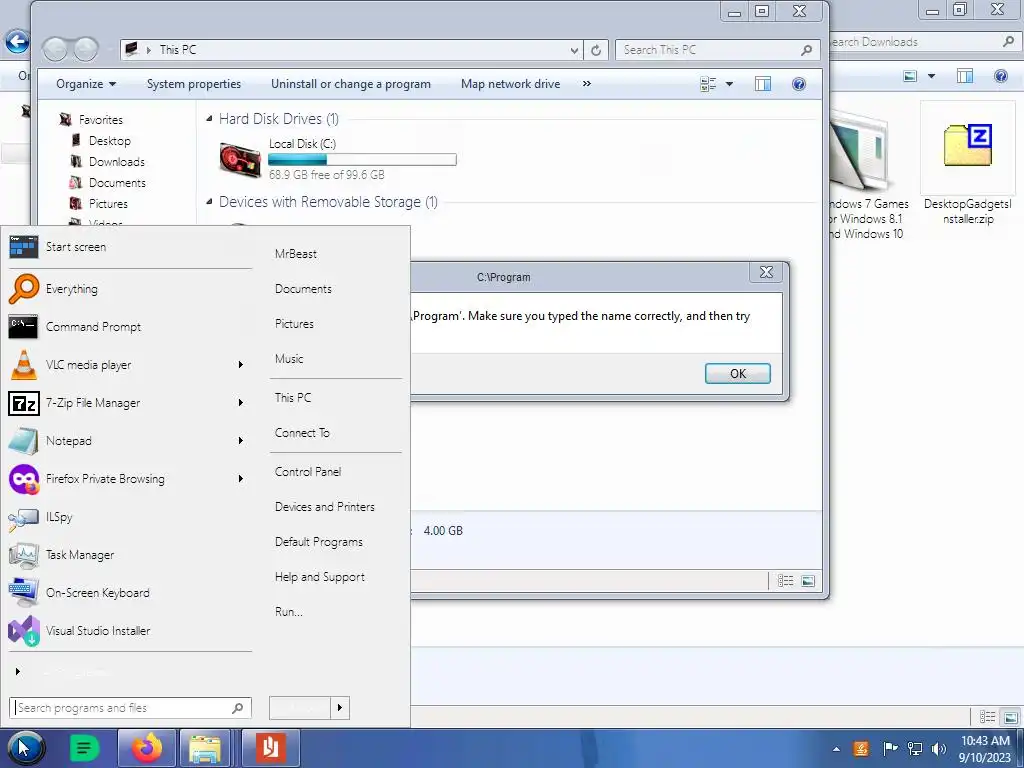The image size is (1024, 768).
Task: Open Help in the This PC window
Action: pos(799,84)
